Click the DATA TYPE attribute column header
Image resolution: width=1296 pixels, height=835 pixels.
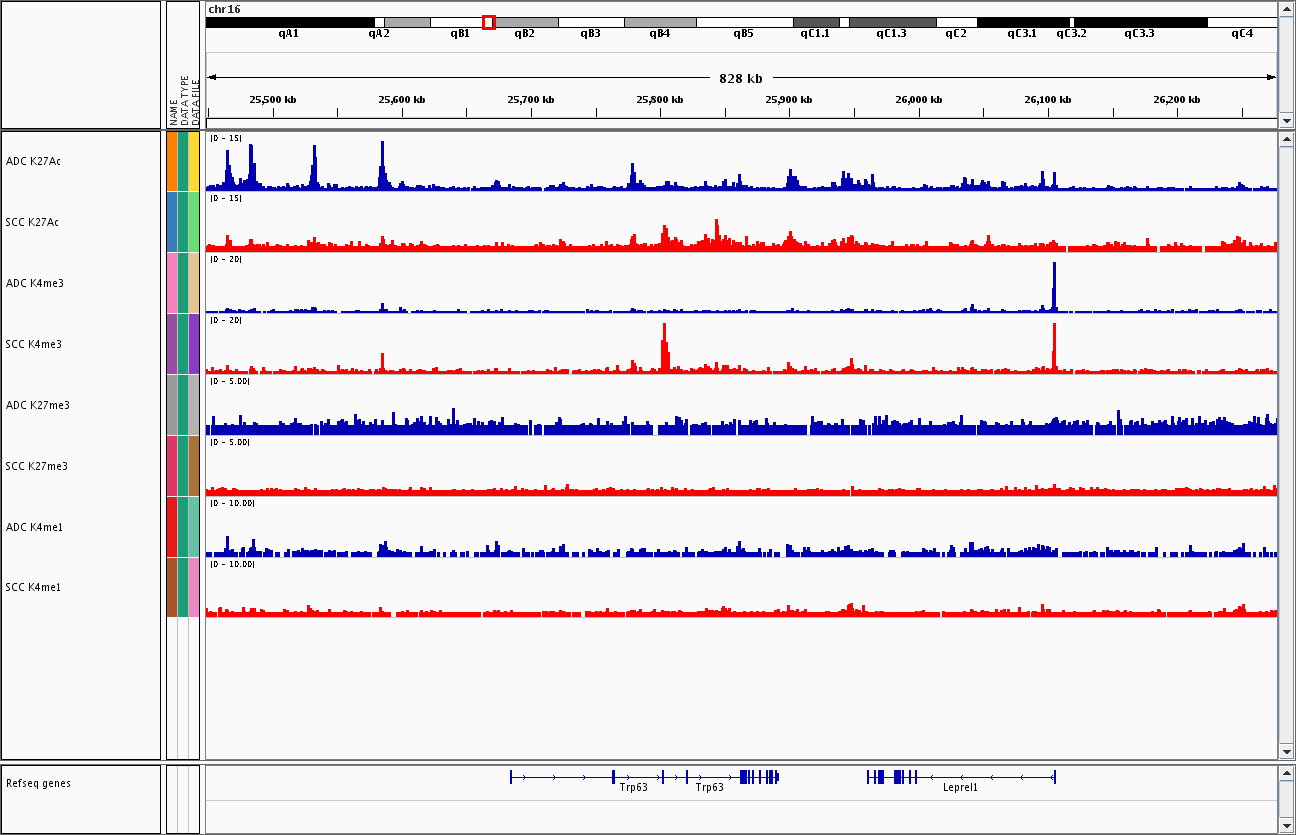[184, 99]
